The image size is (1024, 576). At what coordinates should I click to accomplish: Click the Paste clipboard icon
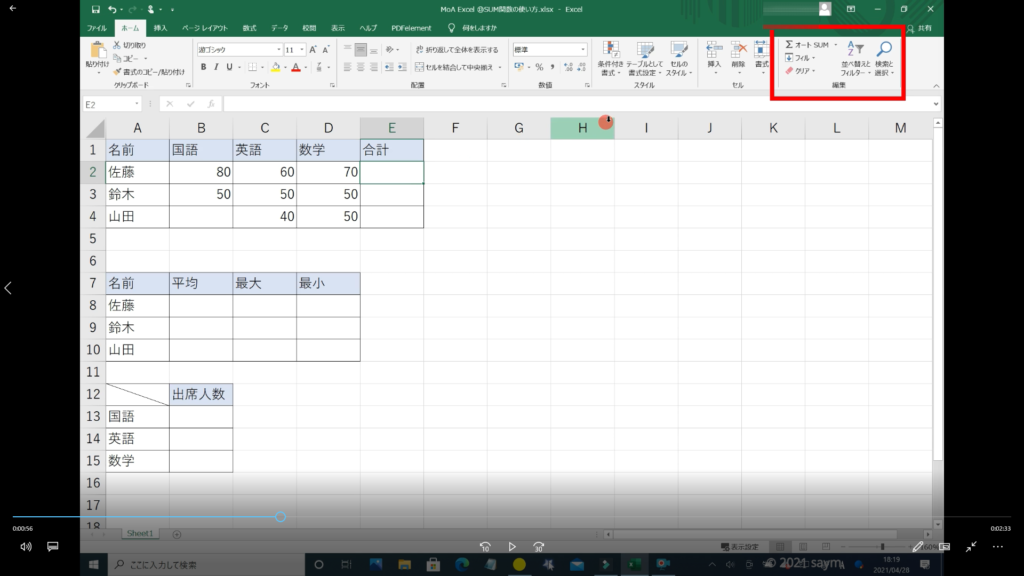[x=97, y=50]
